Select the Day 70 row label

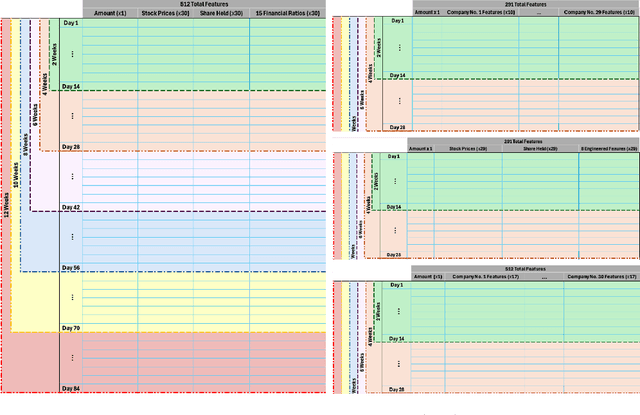click(x=70, y=328)
